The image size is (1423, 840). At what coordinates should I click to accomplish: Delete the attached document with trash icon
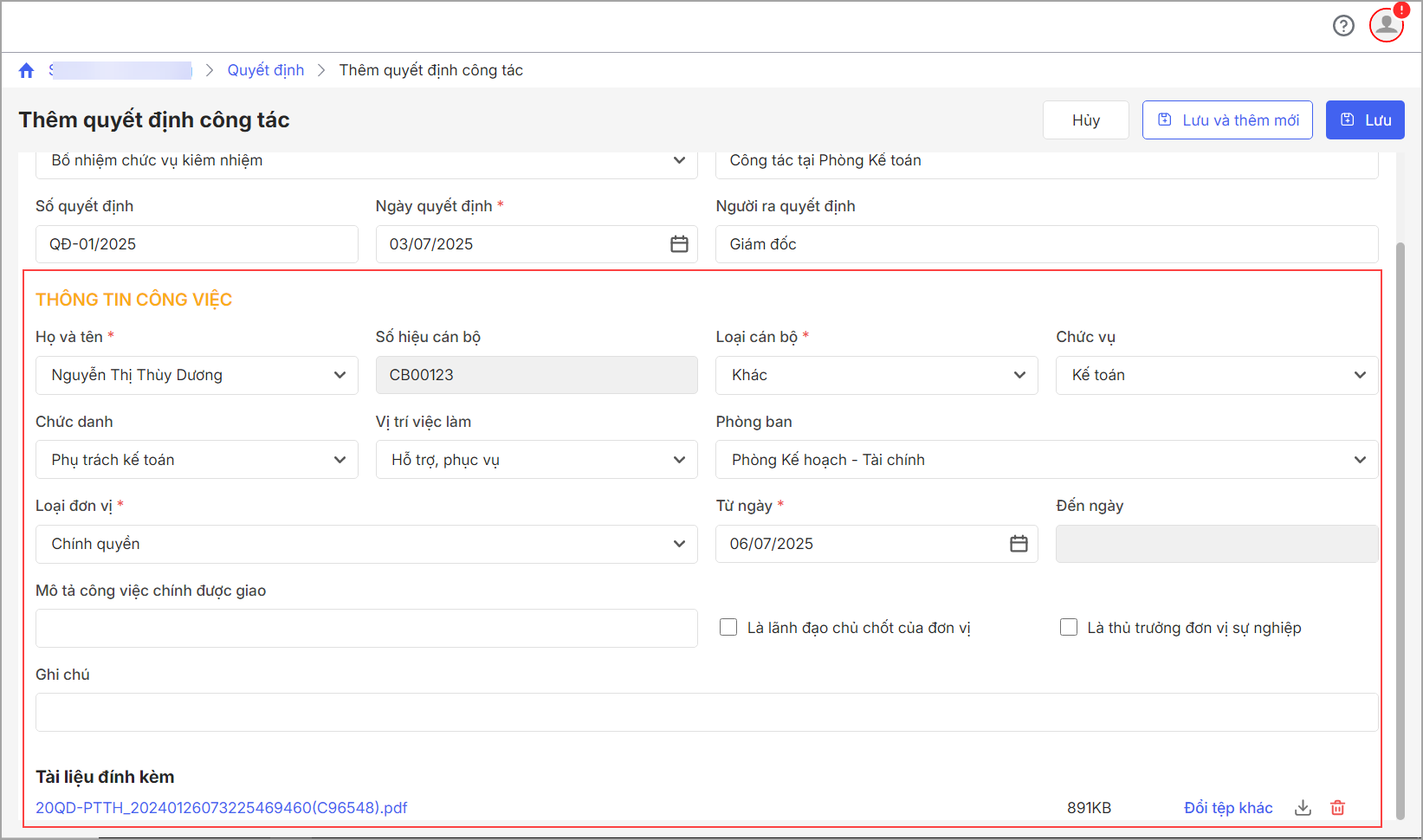coord(1338,808)
